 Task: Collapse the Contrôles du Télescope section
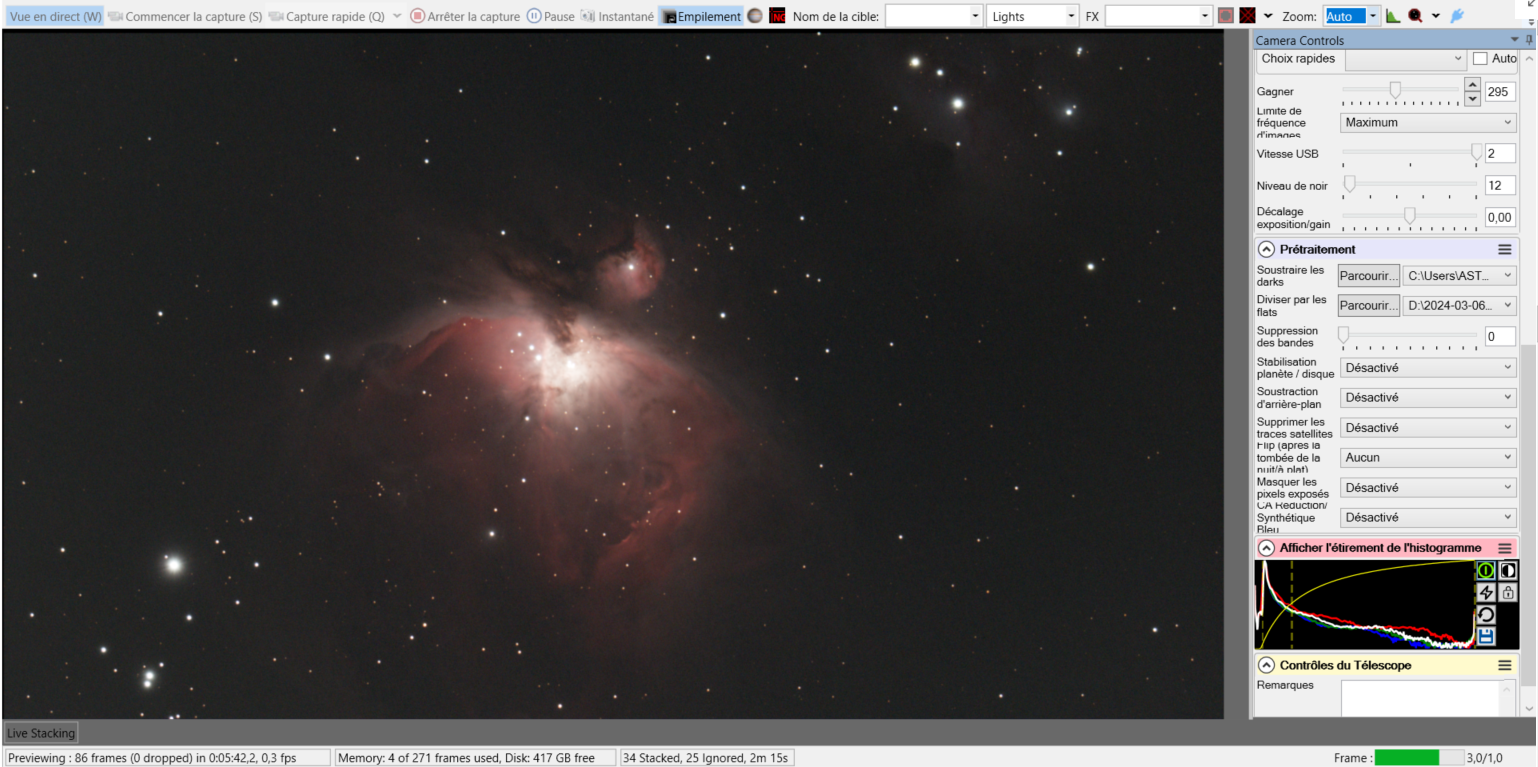tap(1266, 665)
